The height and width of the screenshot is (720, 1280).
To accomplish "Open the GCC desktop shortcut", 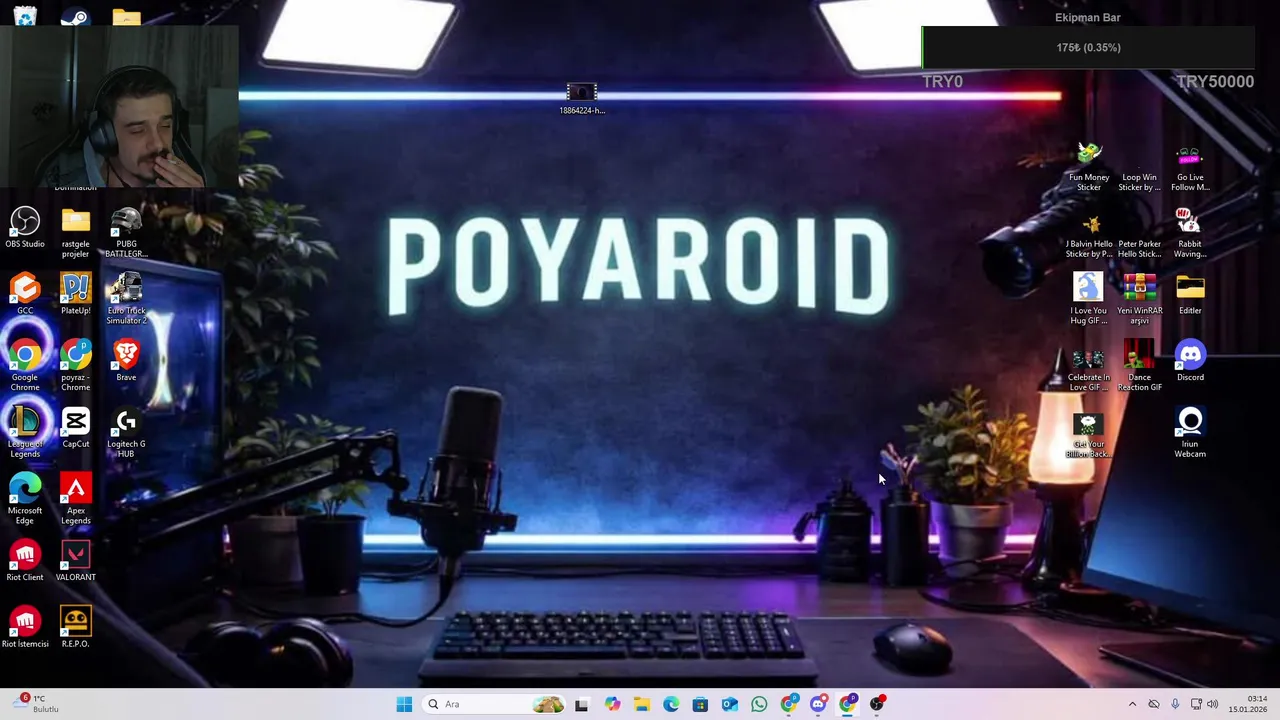I will (x=25, y=294).
